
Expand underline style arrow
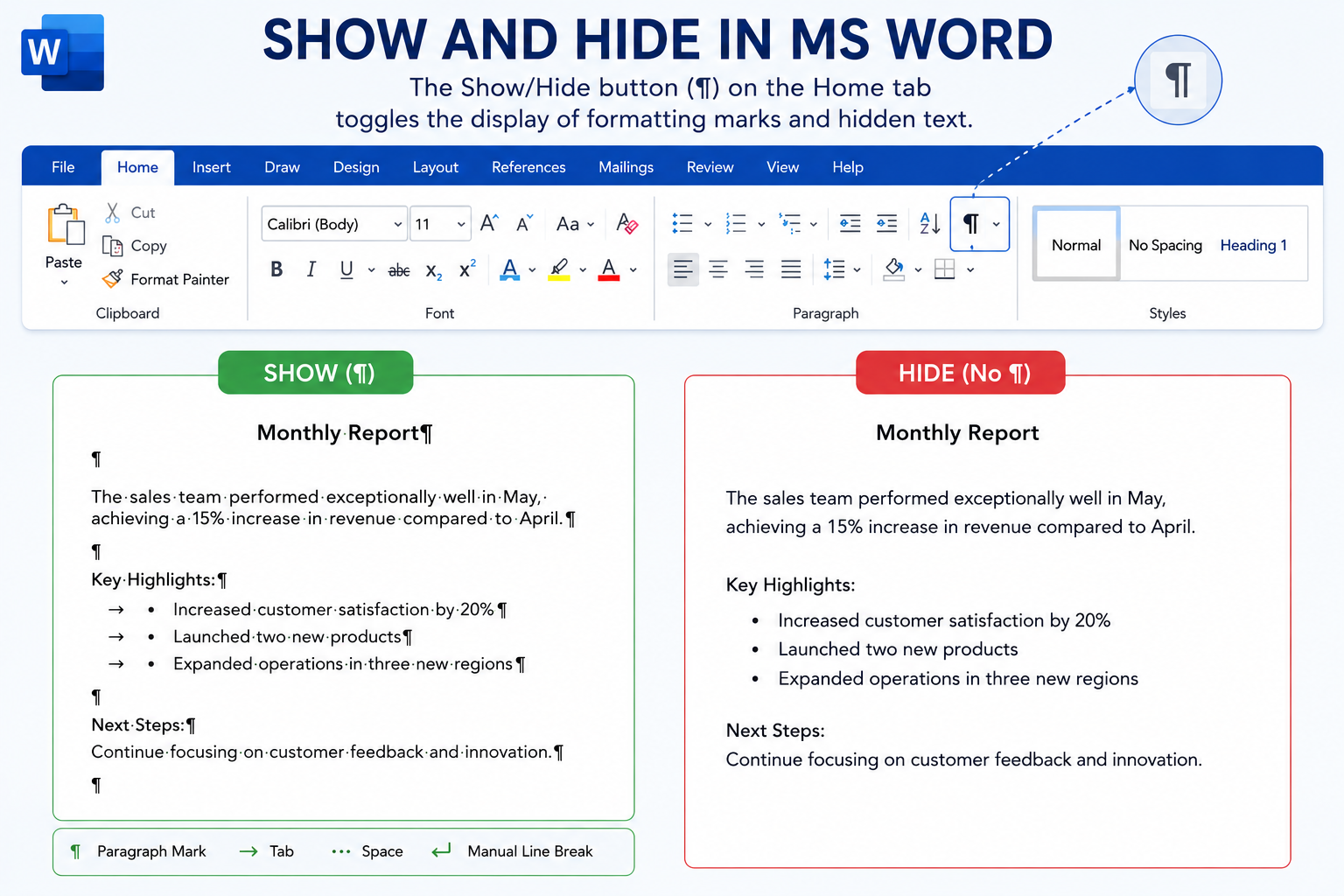pyautogui.click(x=371, y=270)
